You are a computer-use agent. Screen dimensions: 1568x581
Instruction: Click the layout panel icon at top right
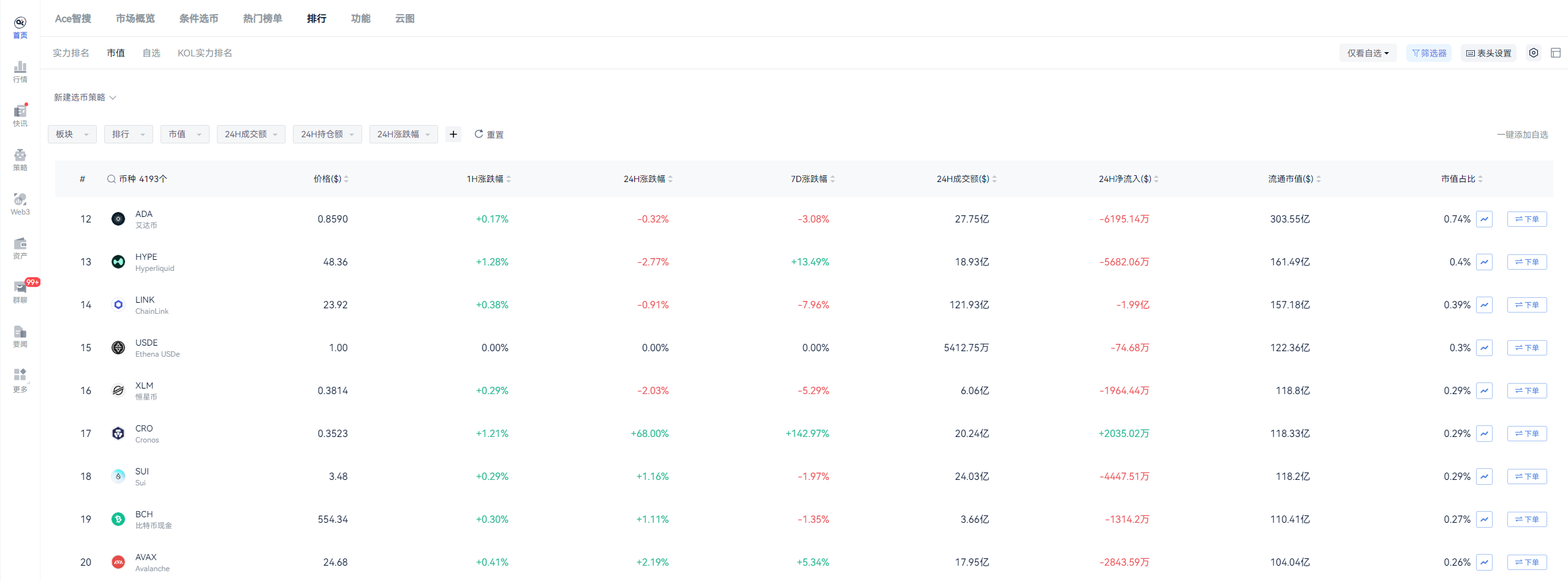[x=1556, y=53]
